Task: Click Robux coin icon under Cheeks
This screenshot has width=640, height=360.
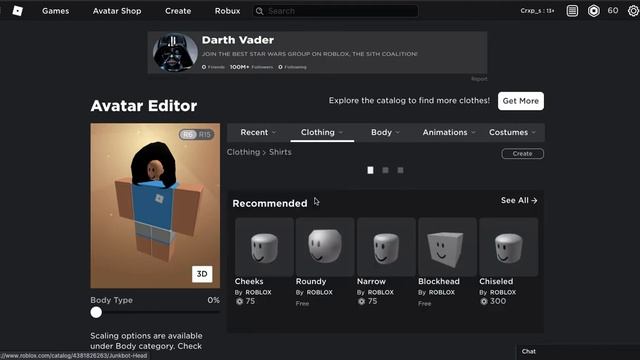Action: click(239, 301)
